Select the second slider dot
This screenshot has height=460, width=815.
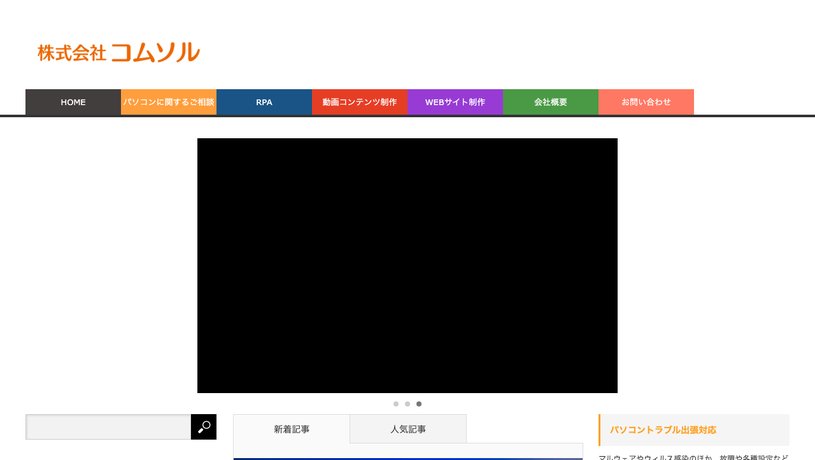coord(408,404)
